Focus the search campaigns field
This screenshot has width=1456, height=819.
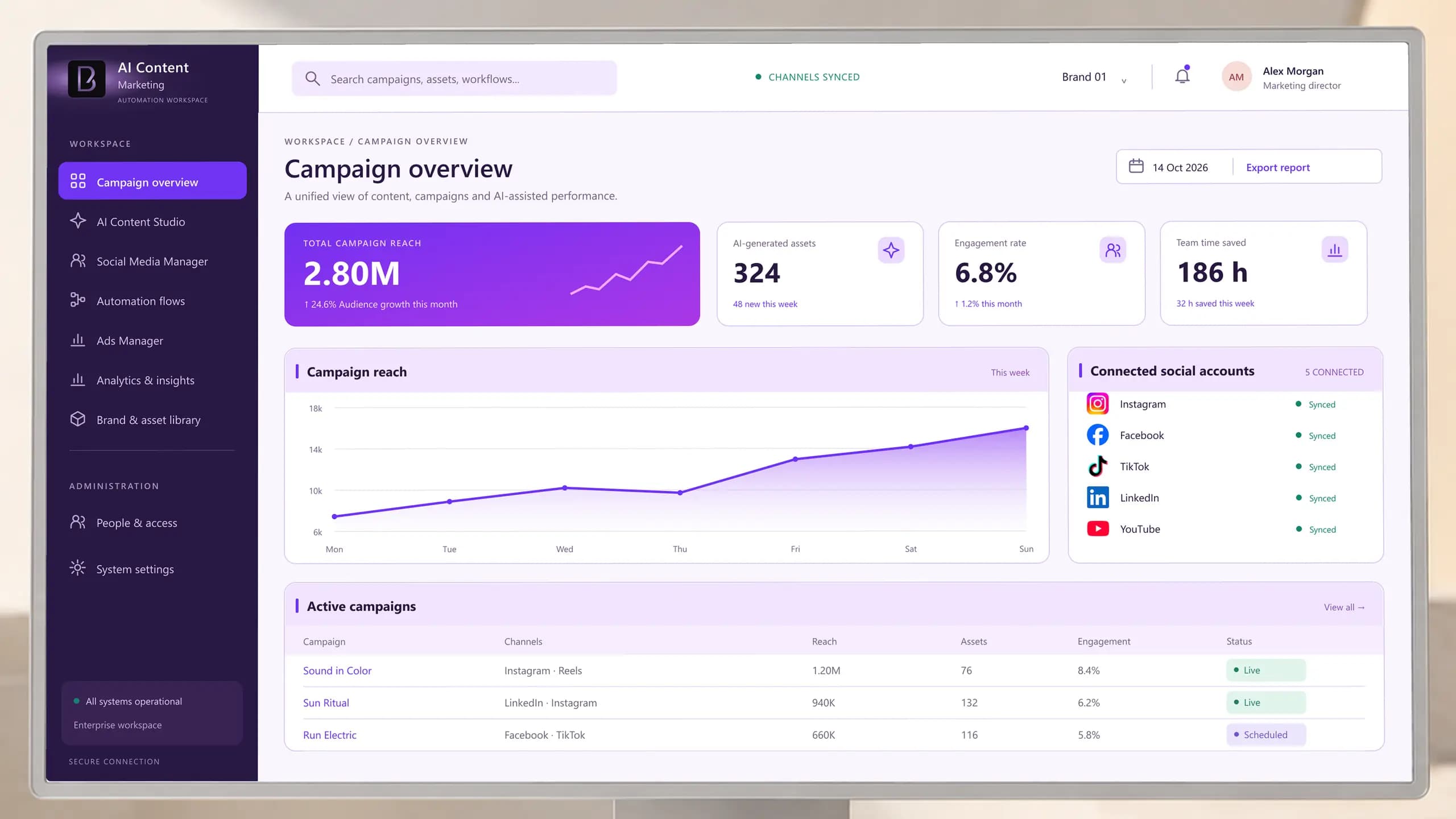[454, 78]
